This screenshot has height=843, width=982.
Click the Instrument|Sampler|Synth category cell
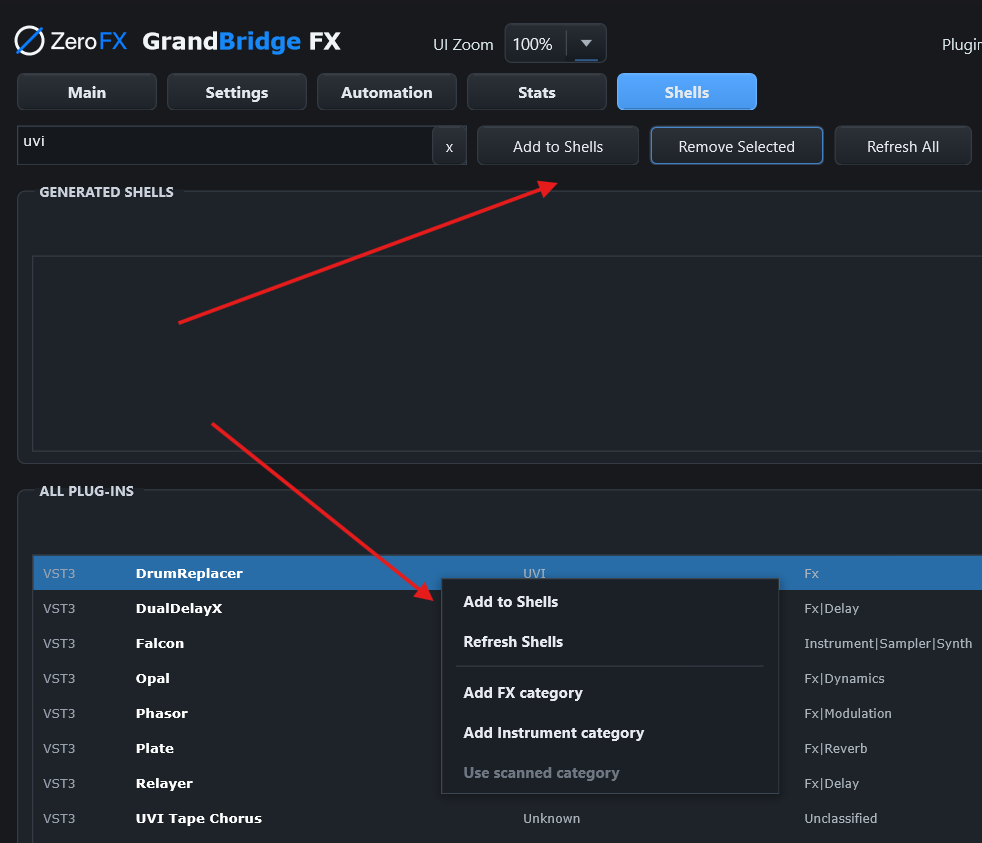[887, 643]
